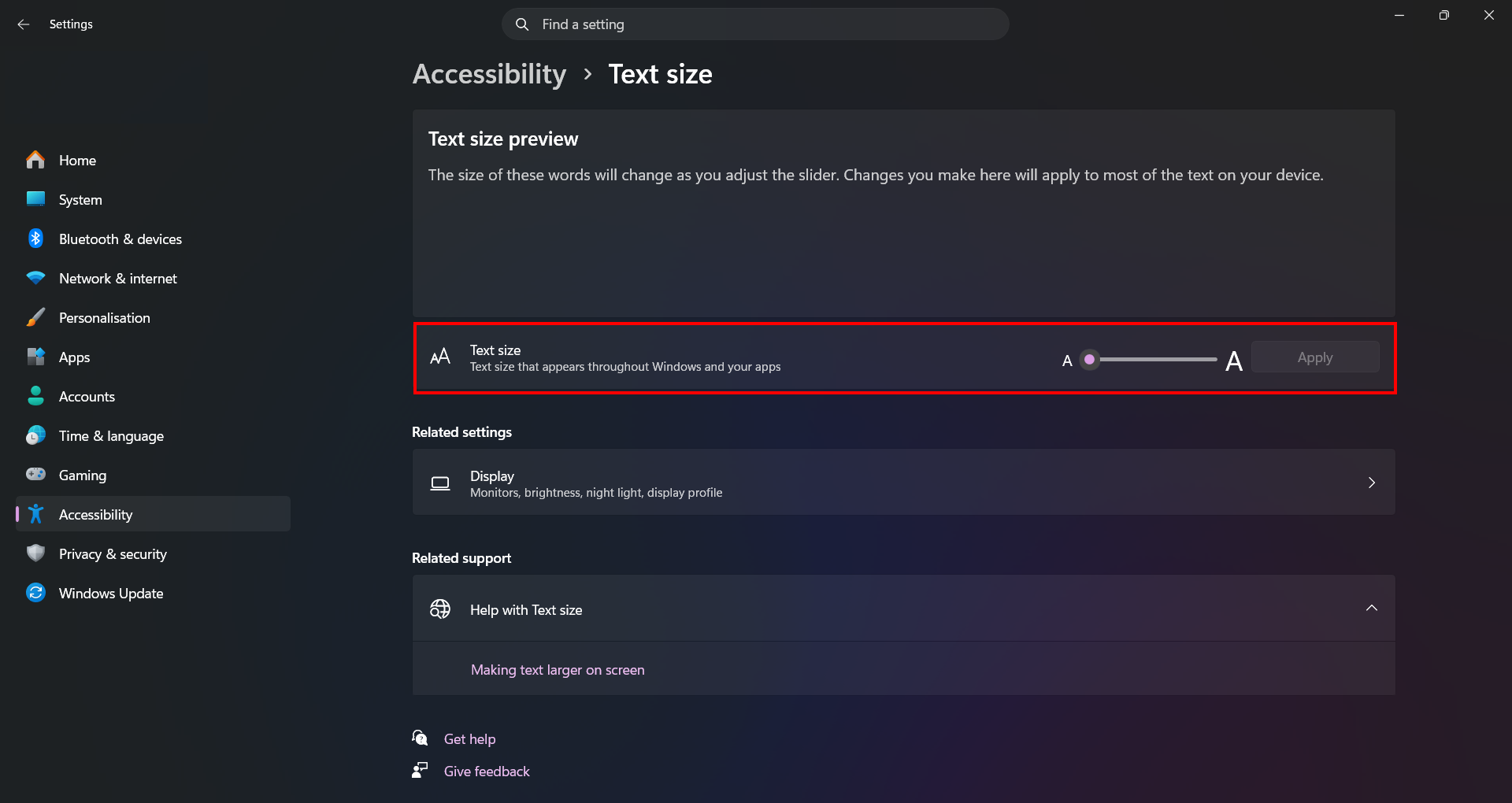Navigate to Apps settings
The width and height of the screenshot is (1512, 803).
153,357
